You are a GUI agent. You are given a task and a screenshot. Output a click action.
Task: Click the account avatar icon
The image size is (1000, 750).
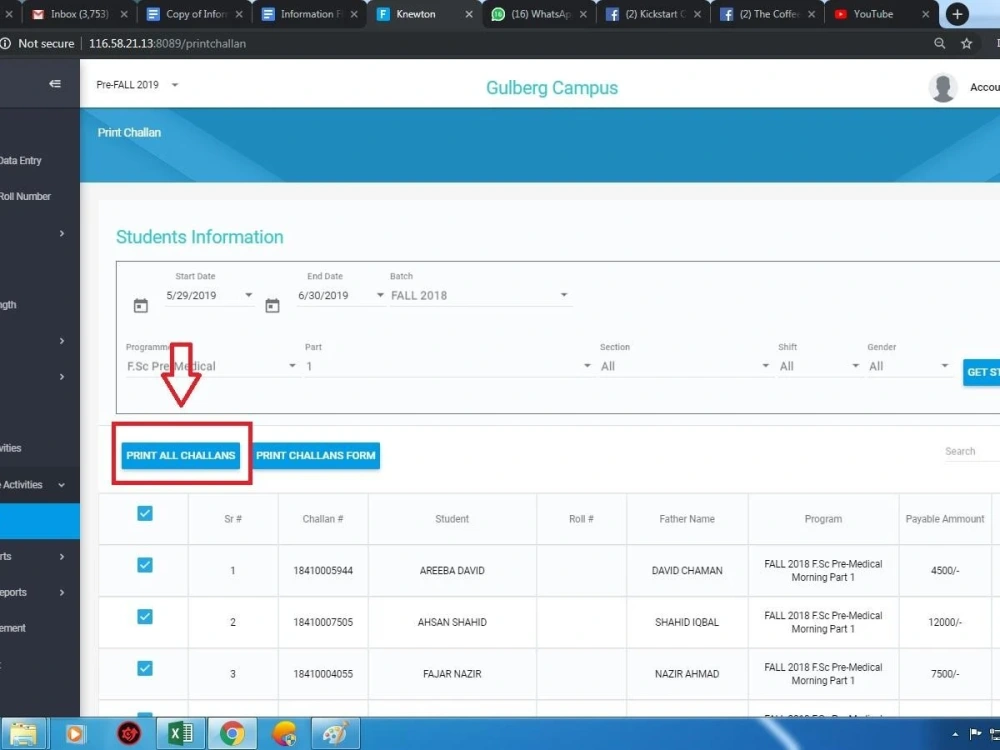(x=943, y=87)
